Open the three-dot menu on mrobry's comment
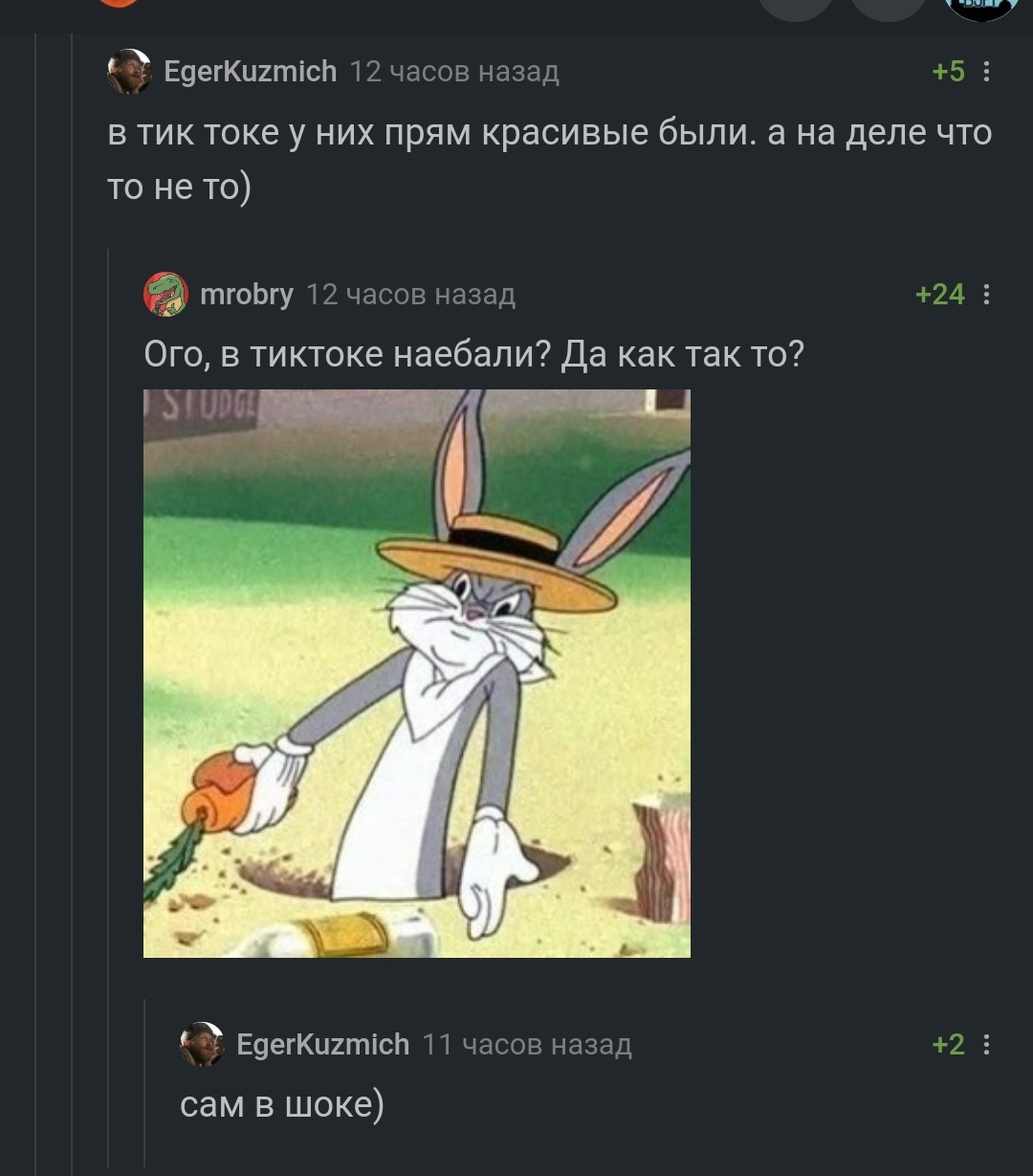Screen dimensions: 1033x1176 986,294
